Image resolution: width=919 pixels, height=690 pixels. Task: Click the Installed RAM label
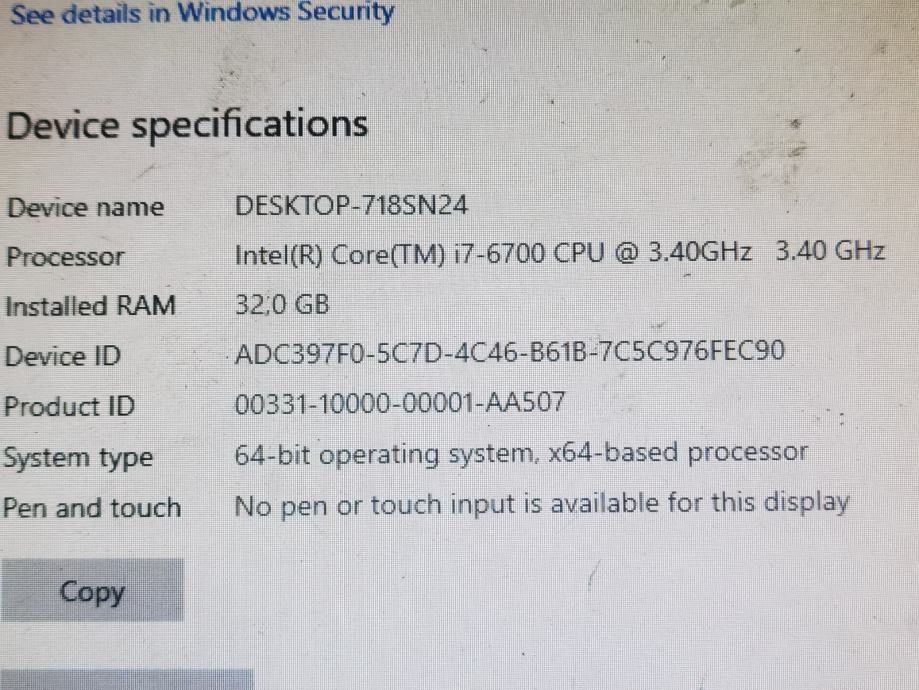(90, 306)
